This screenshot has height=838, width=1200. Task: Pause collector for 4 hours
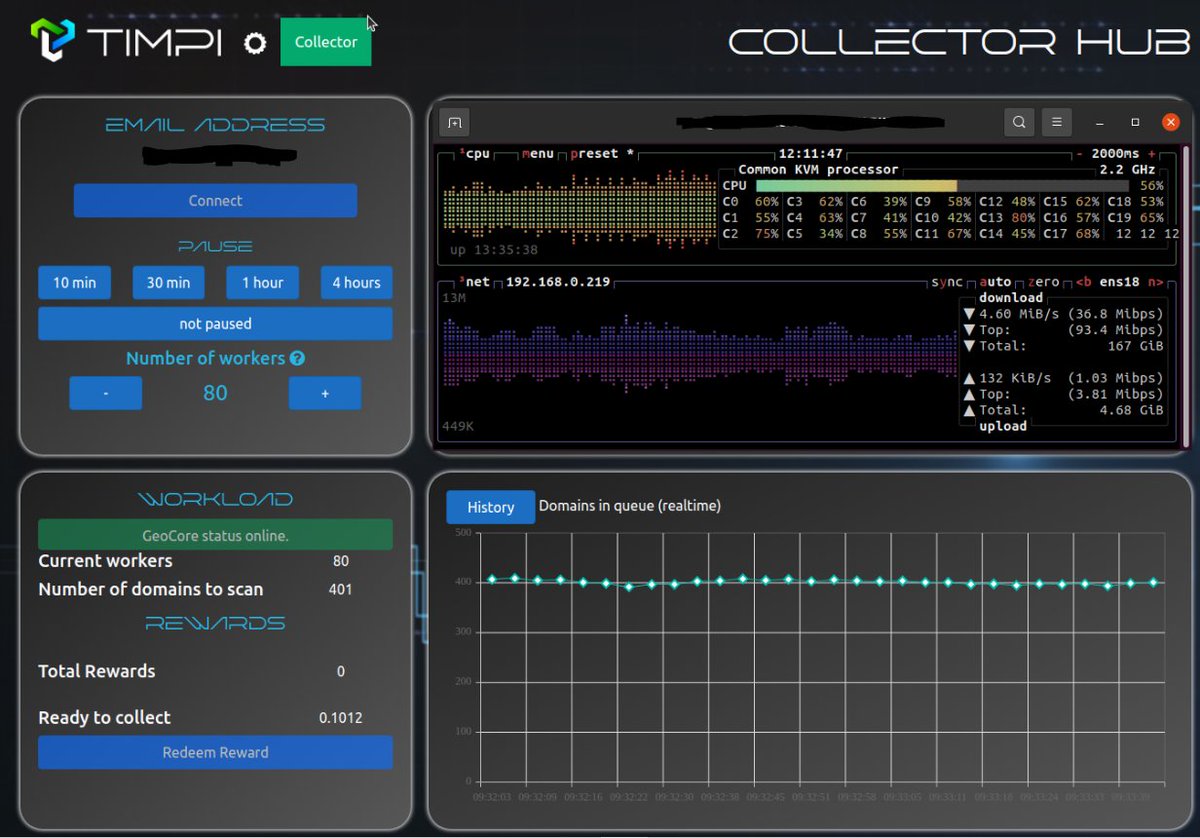pos(356,283)
